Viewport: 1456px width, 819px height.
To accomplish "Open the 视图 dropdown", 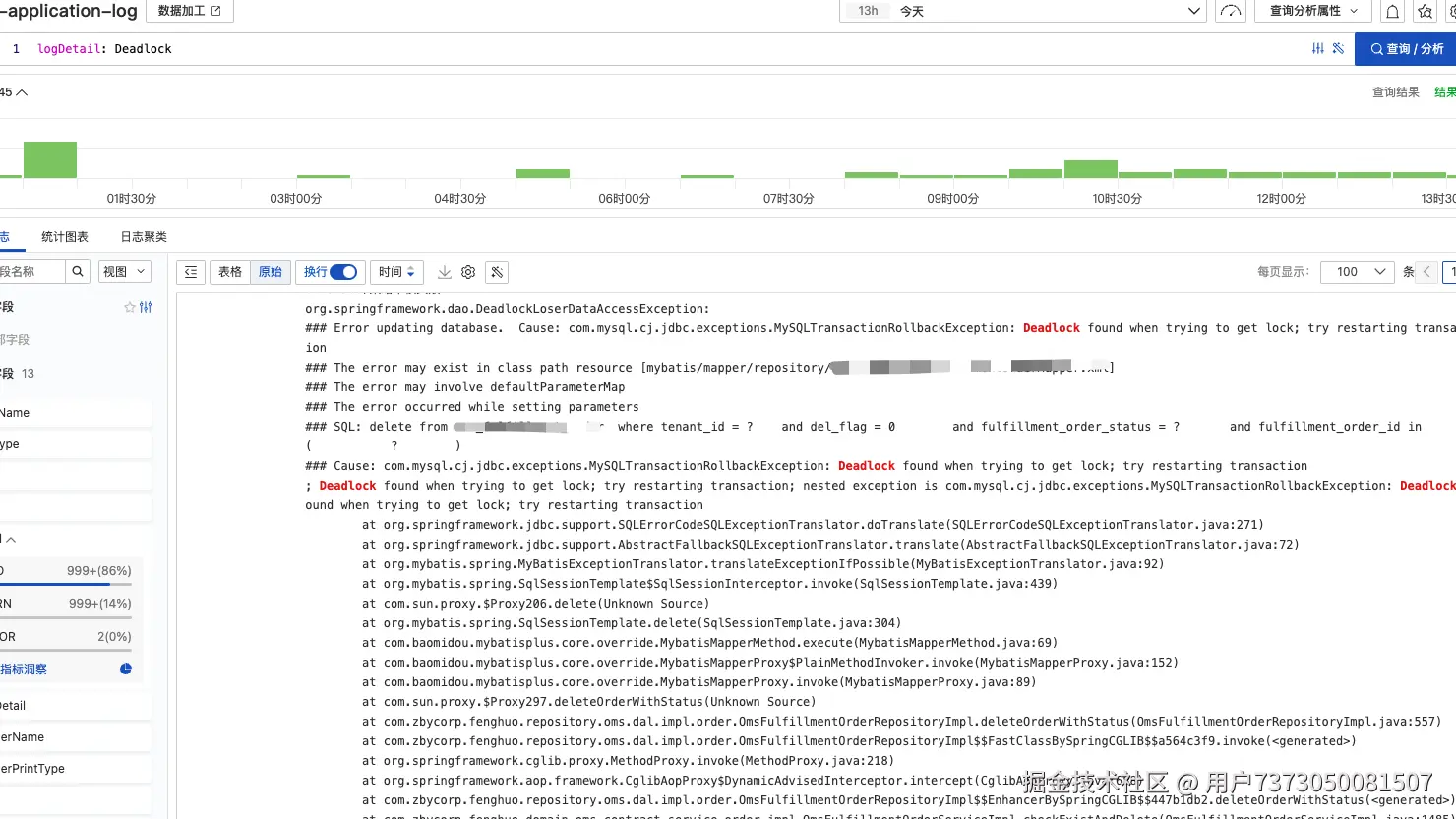I will coord(123,271).
